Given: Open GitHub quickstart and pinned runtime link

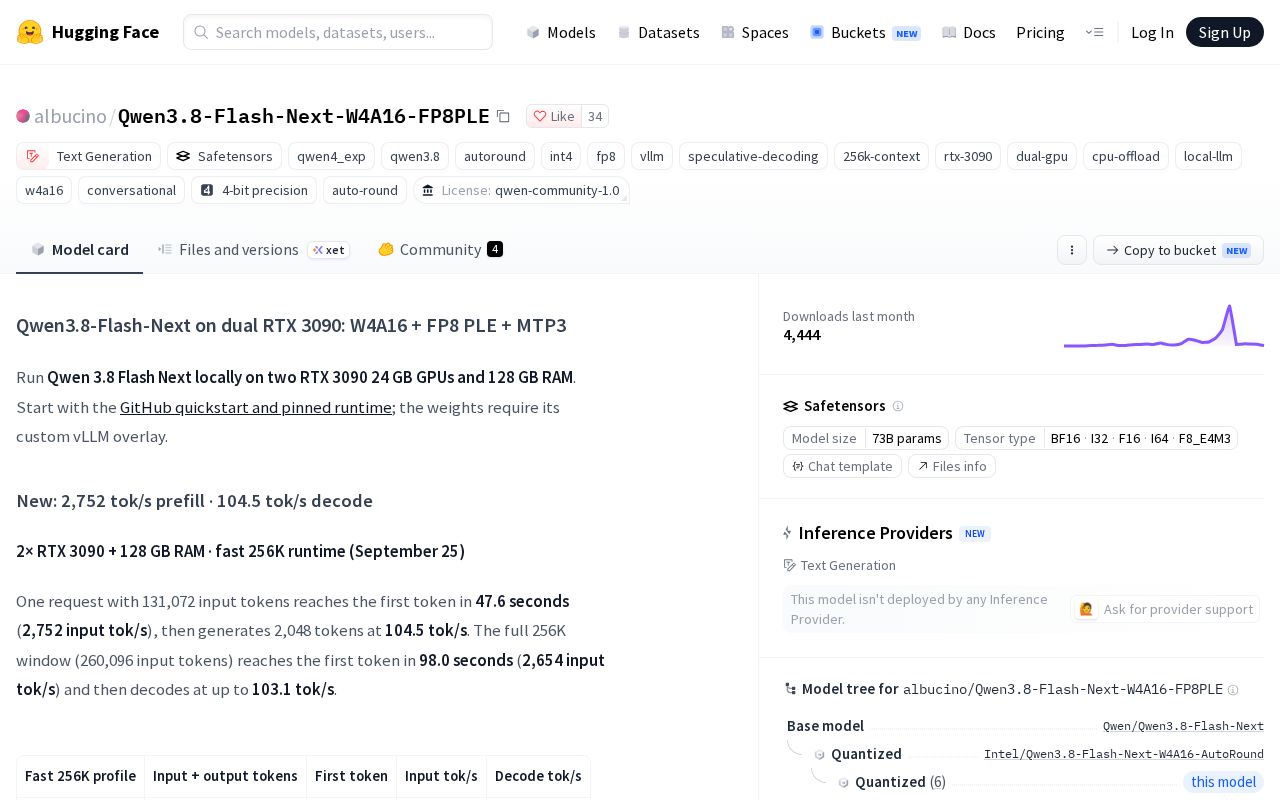Looking at the screenshot, I should (256, 407).
